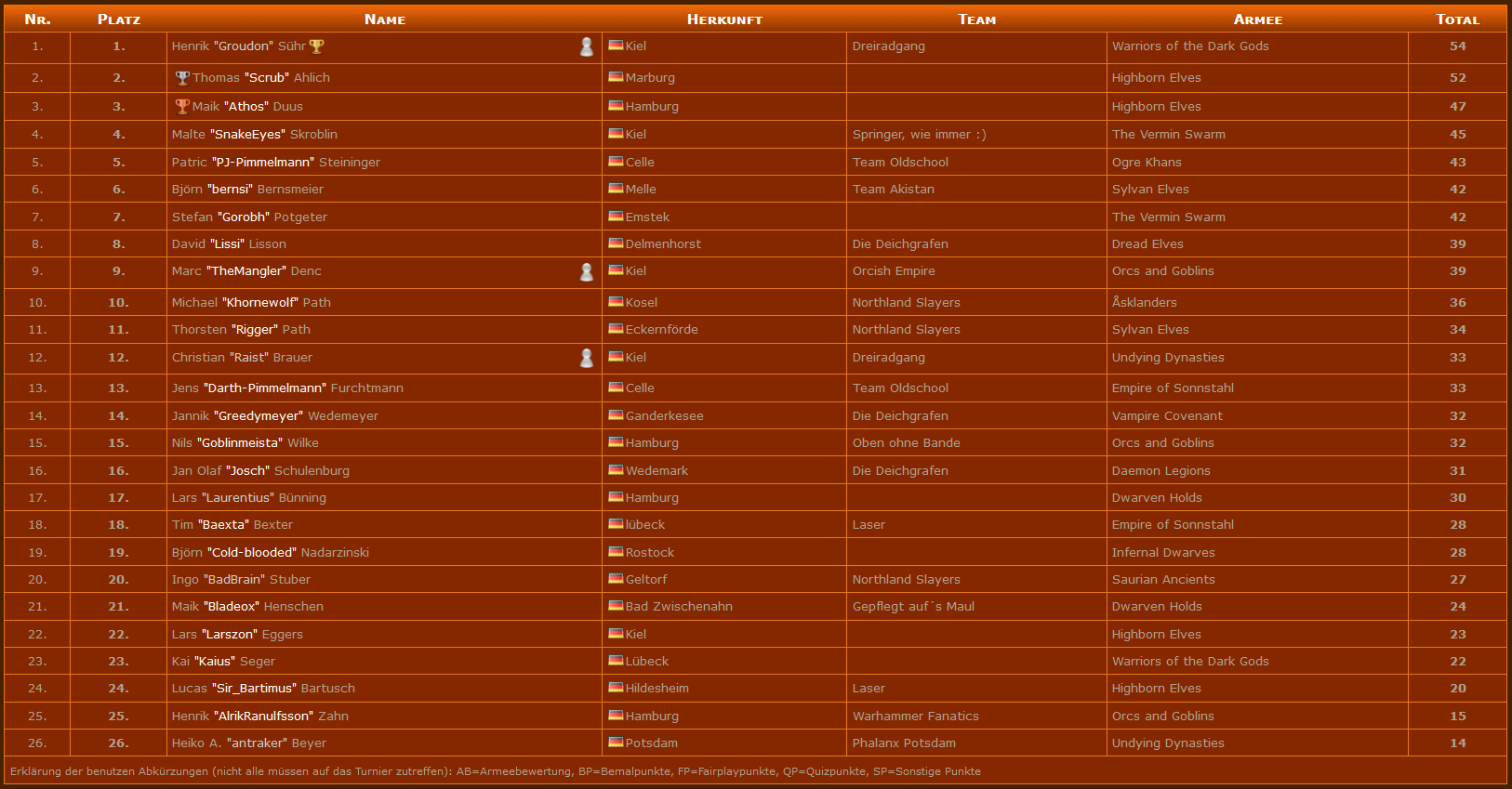
Task: Open Patric "PJ-Pimmelmann" Steininger's entry
Action: tap(276, 162)
